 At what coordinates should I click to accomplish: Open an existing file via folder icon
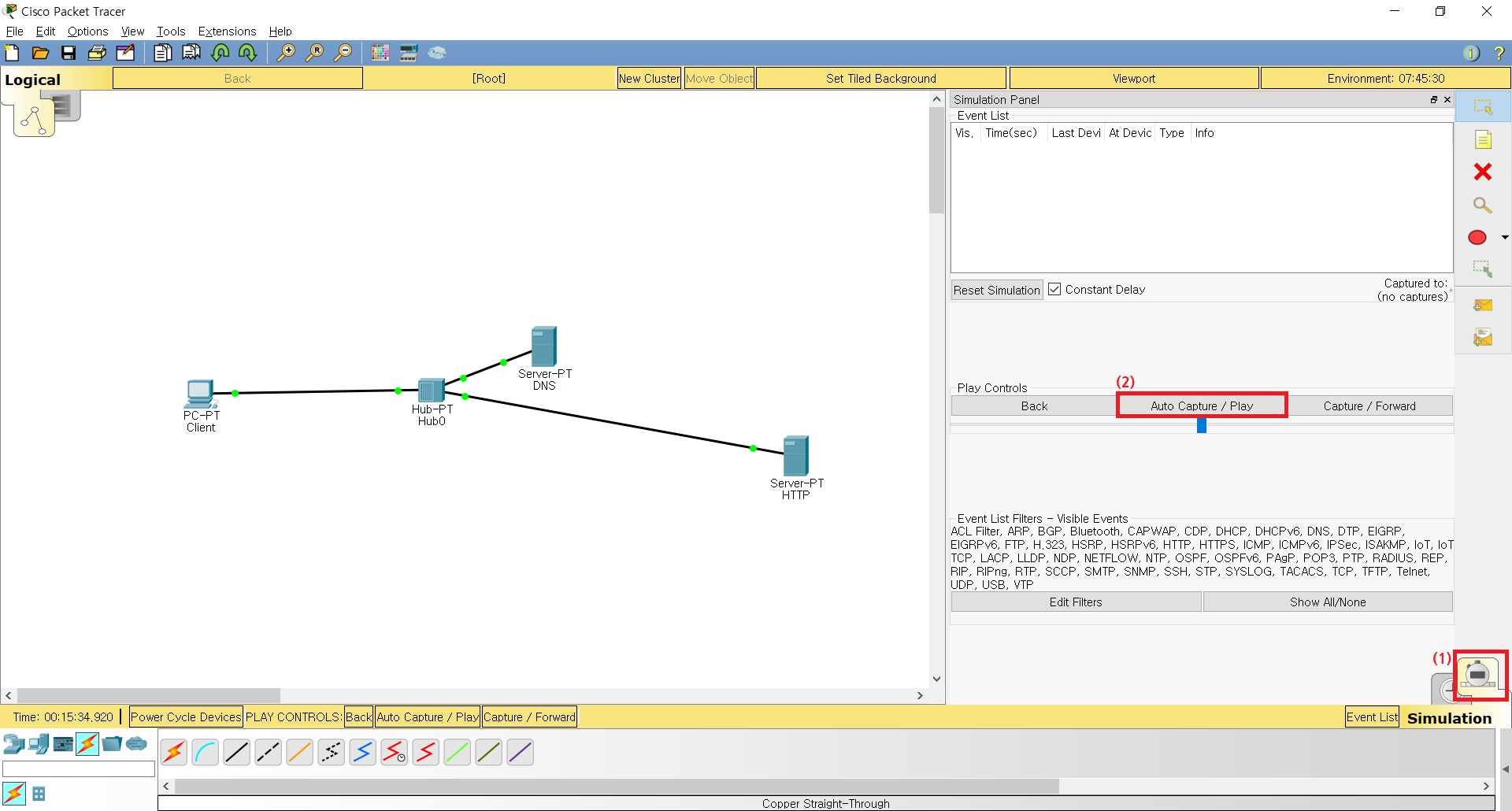tap(40, 53)
